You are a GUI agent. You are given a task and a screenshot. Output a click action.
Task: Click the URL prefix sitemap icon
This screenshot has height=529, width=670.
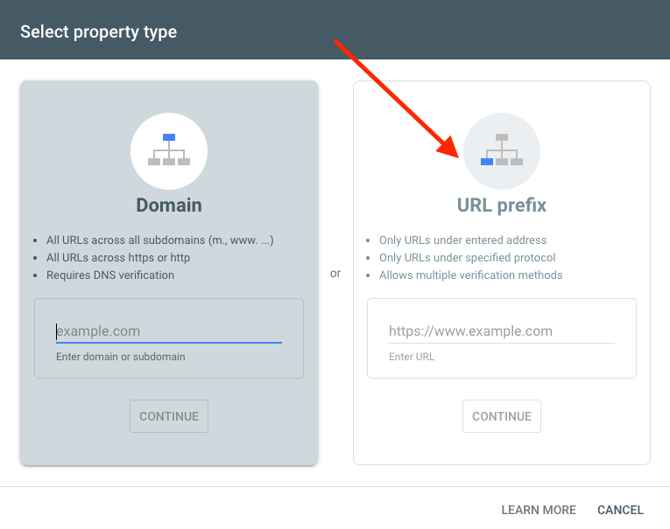tap(502, 151)
